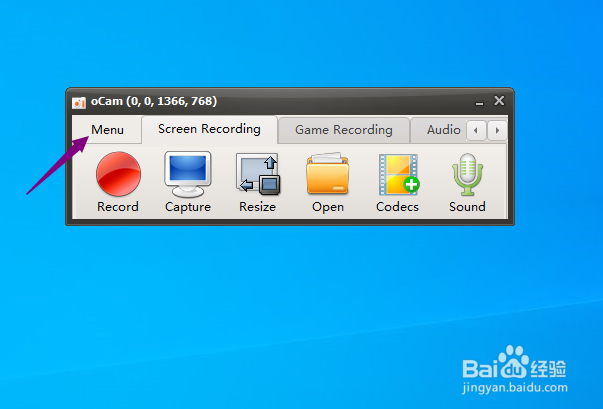The height and width of the screenshot is (409, 603).
Task: Click the oCam (0, 0, 1366, 768) title text
Action: (154, 101)
